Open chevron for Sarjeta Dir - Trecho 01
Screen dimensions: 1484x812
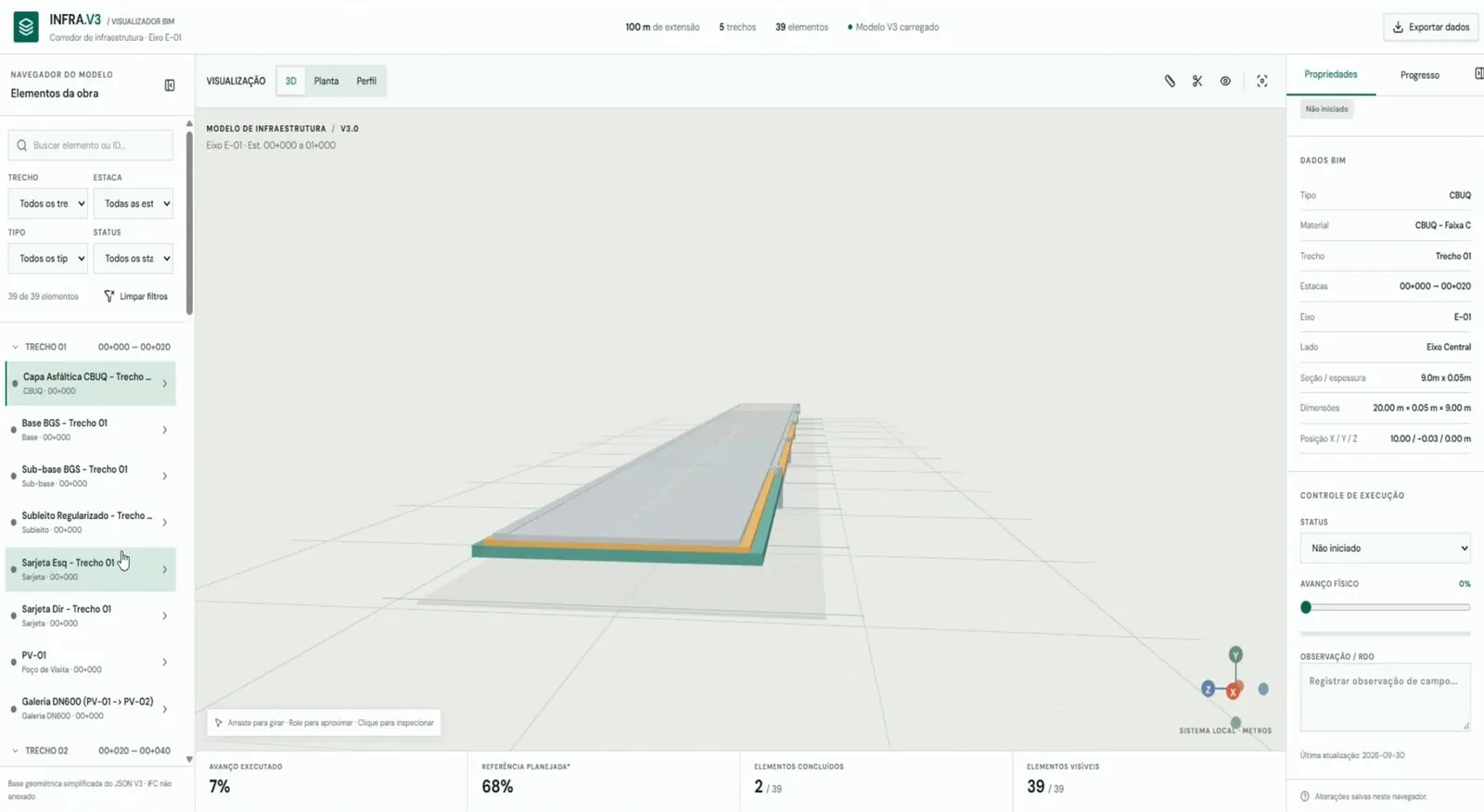point(164,616)
